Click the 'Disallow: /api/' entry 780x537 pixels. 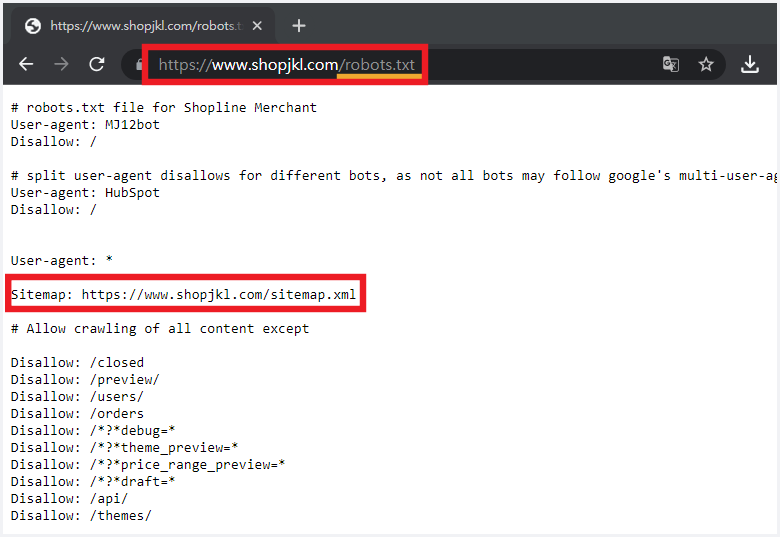click(69, 499)
